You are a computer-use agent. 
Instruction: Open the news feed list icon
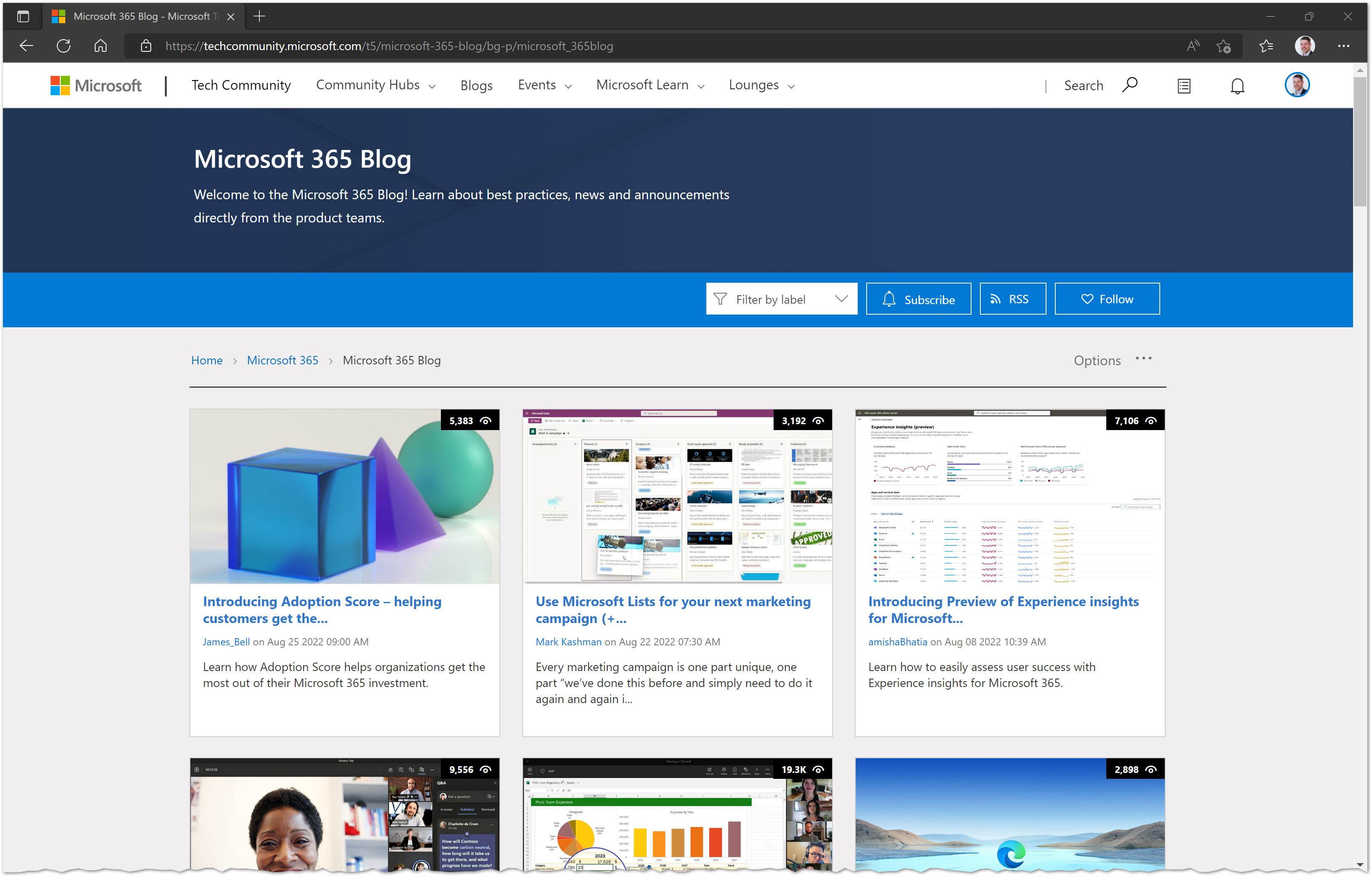1184,86
